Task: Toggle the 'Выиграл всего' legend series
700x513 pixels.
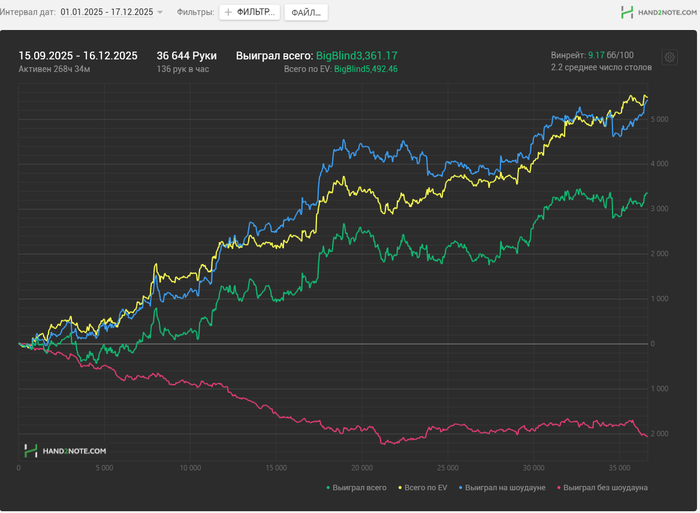Action: (357, 488)
